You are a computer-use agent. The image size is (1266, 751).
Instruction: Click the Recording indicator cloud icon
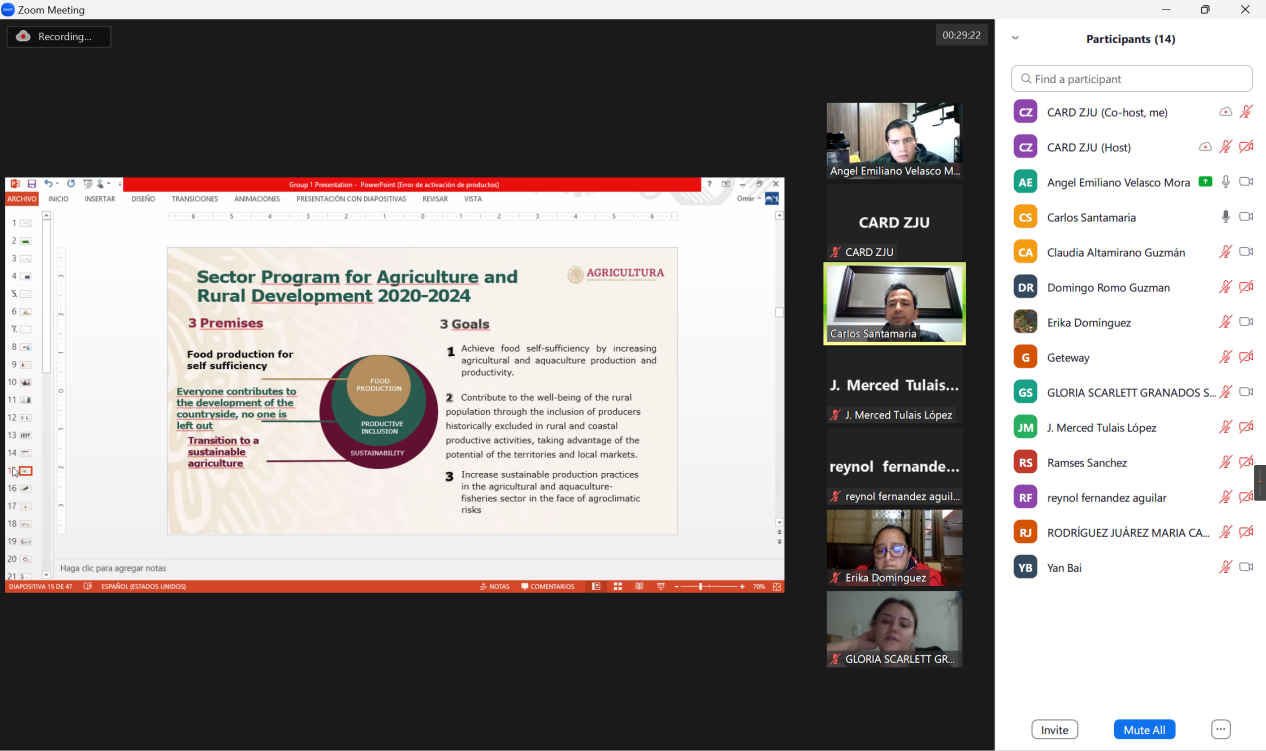[23, 36]
